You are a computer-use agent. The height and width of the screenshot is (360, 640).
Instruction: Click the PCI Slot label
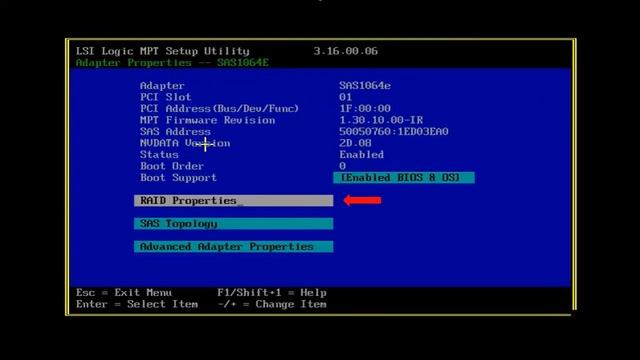165,97
